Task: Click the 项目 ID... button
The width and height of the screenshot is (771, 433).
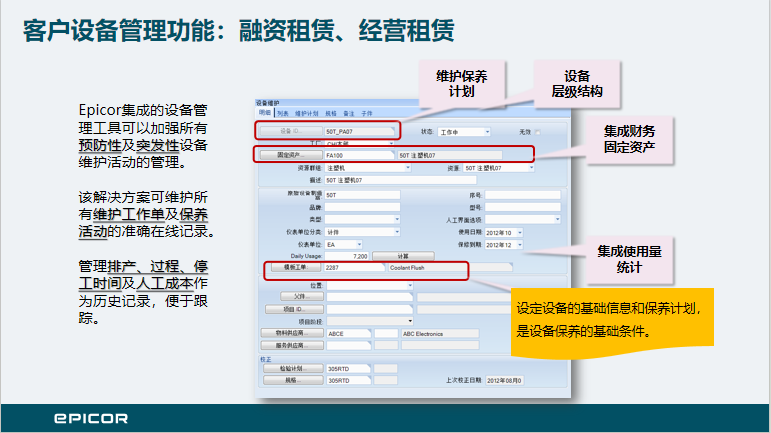Action: click(x=294, y=309)
